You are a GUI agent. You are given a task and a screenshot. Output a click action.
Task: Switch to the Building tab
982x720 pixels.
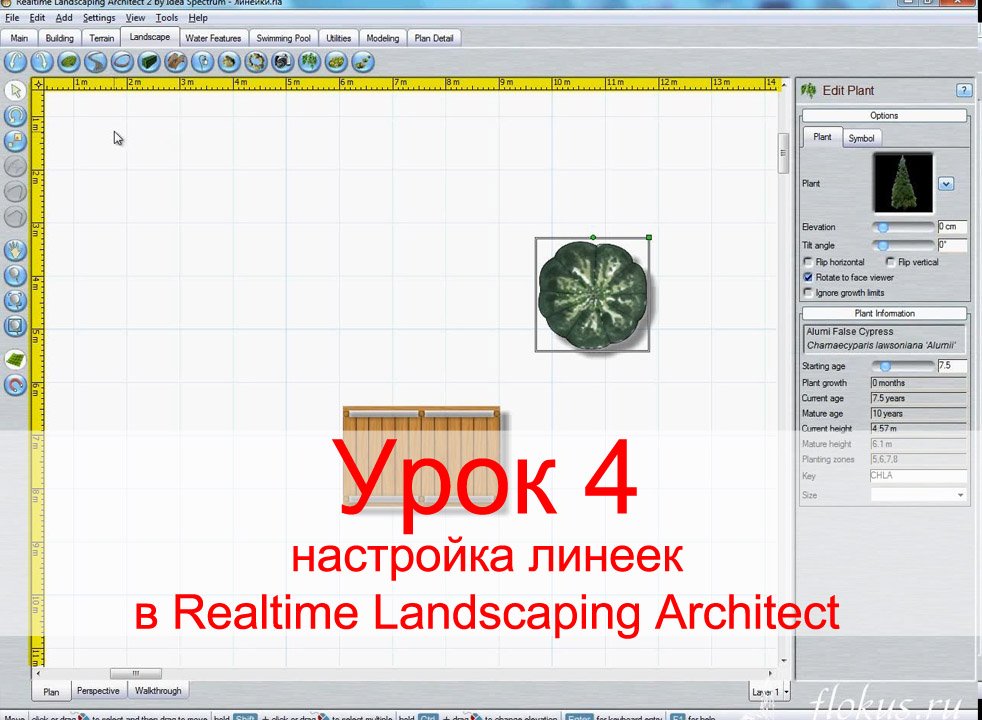click(59, 38)
